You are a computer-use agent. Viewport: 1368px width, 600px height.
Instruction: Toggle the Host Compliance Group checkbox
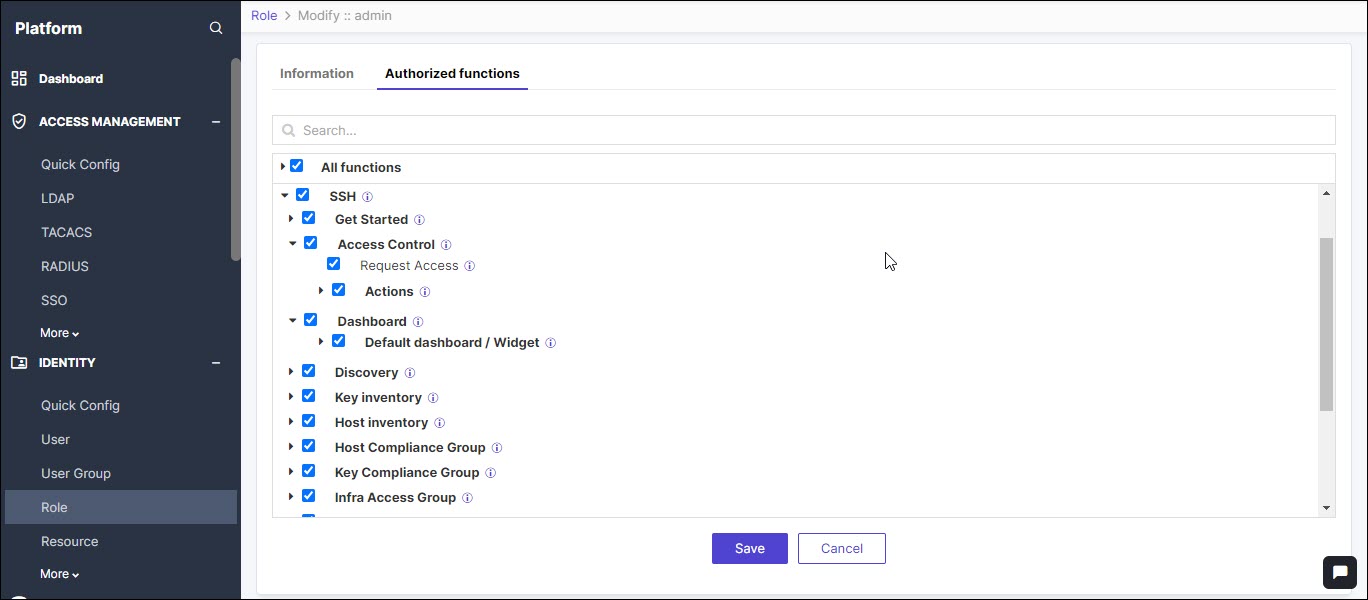point(308,446)
